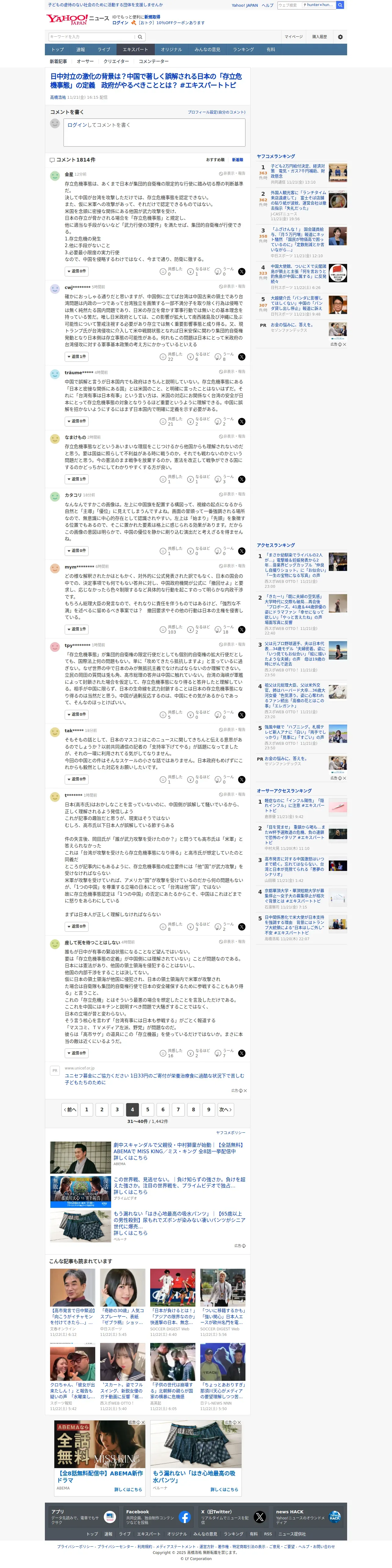This screenshot has height=1568, width=392.
Task: Click the 購入履歴 link
Action: tap(320, 37)
